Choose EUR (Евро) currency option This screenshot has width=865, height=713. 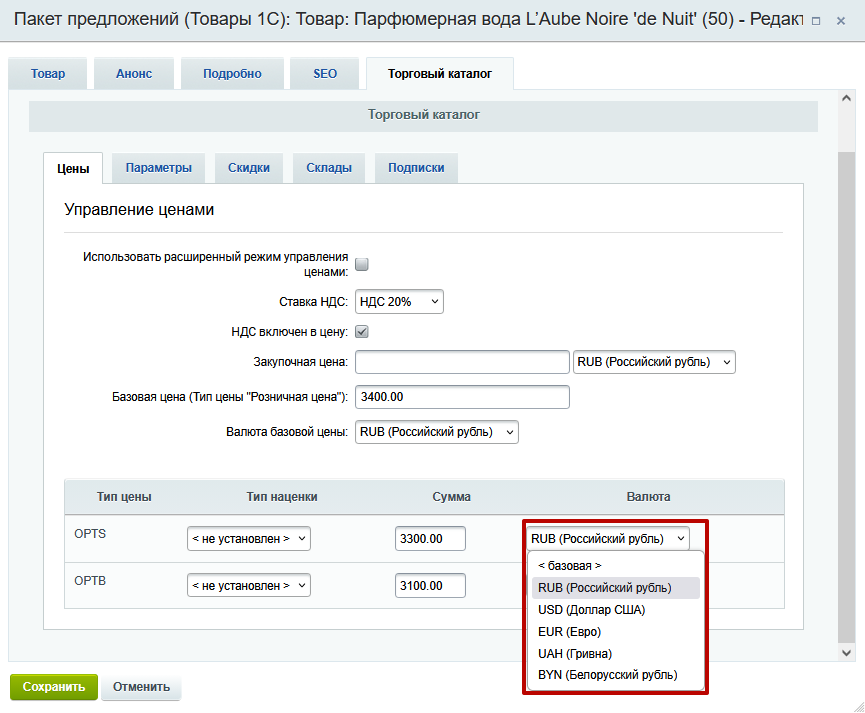tap(569, 632)
